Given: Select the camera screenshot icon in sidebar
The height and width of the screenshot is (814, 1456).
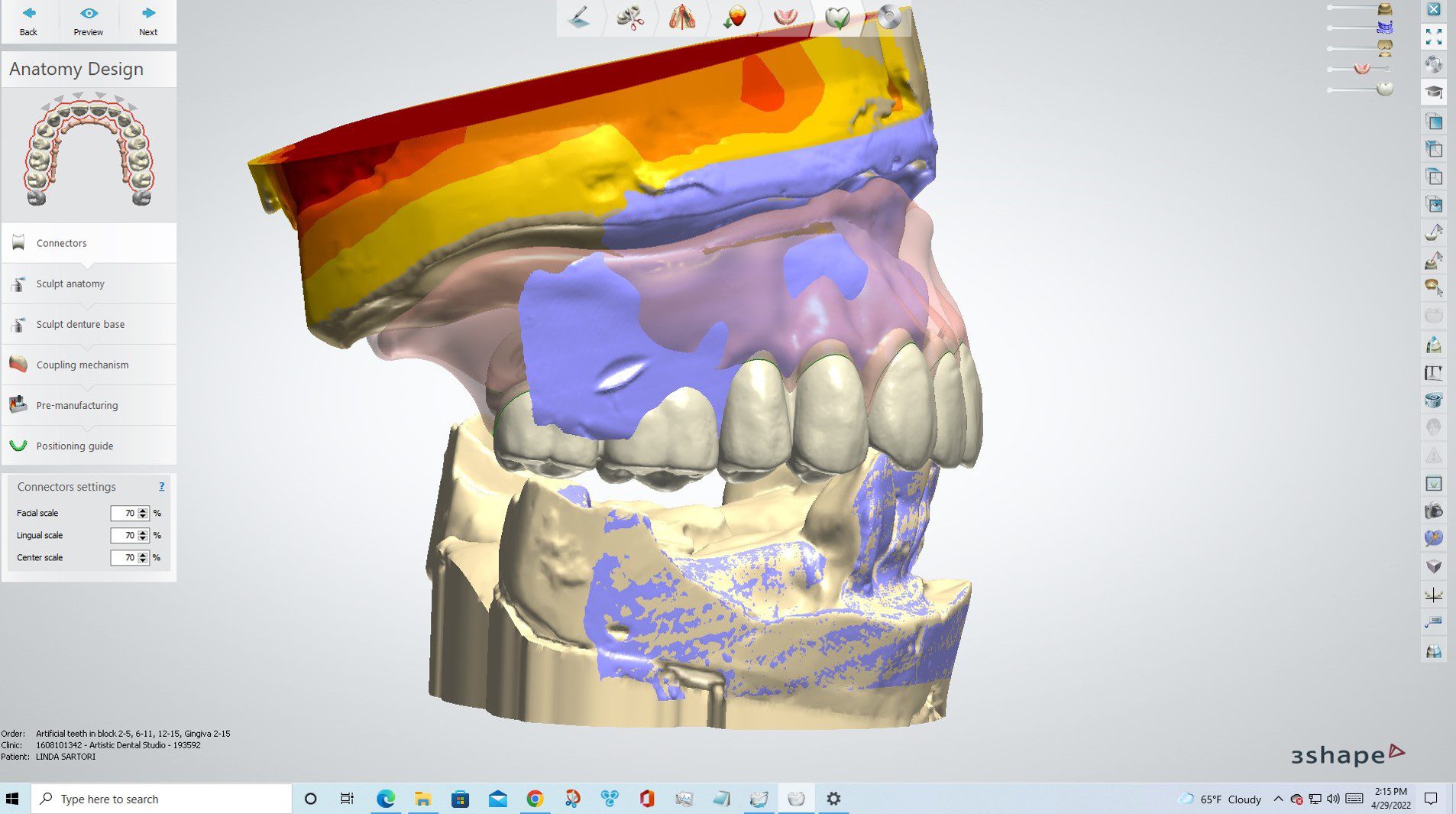Looking at the screenshot, I should (x=1434, y=511).
